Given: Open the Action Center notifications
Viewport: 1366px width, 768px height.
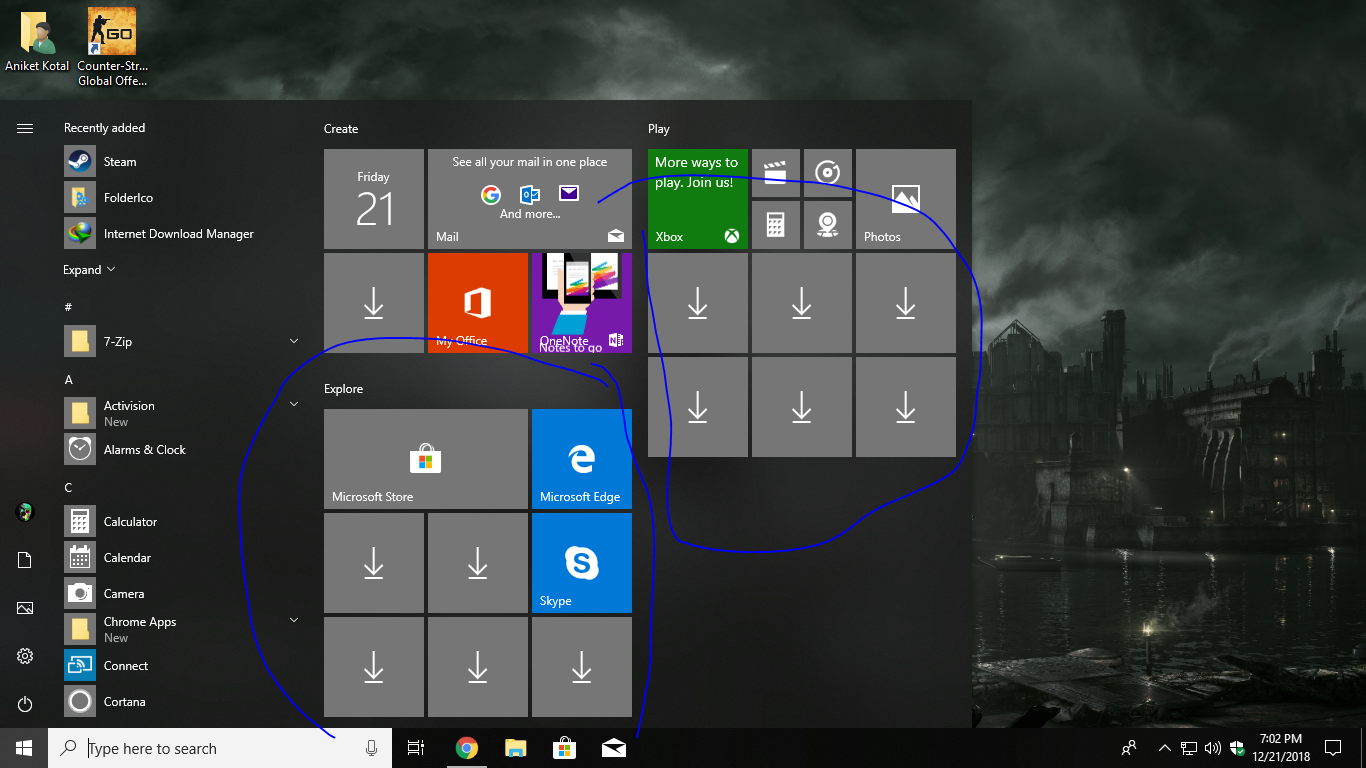Looking at the screenshot, I should (x=1332, y=748).
